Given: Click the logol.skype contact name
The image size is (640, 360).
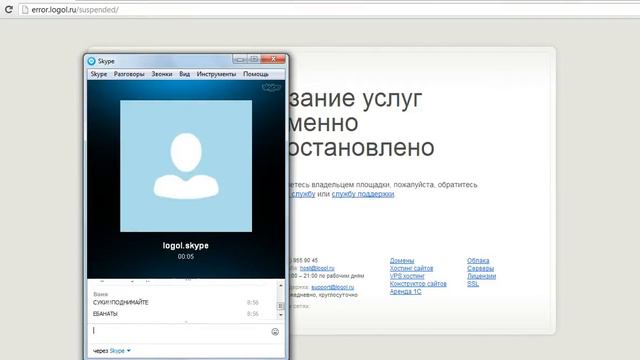Looking at the screenshot, I should pos(186,245).
